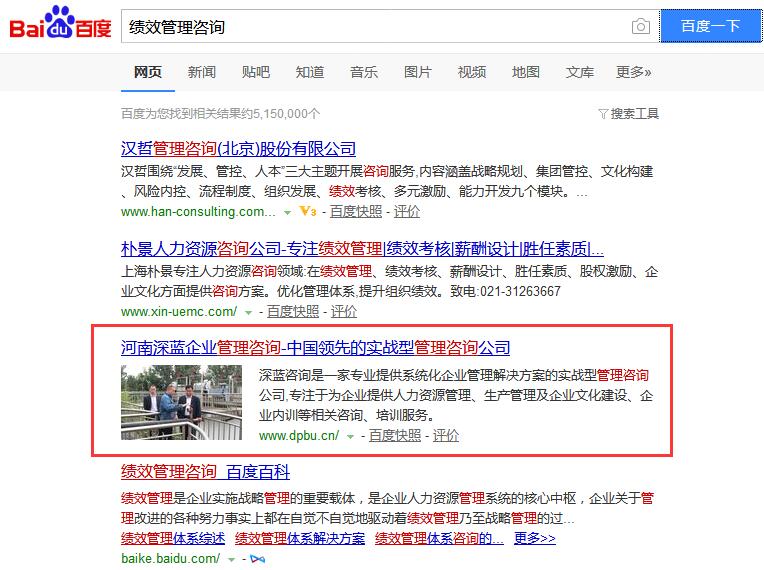The image size is (764, 570).
Task: Focus the search box containing 绩效管理咨询
Action: tap(375, 27)
